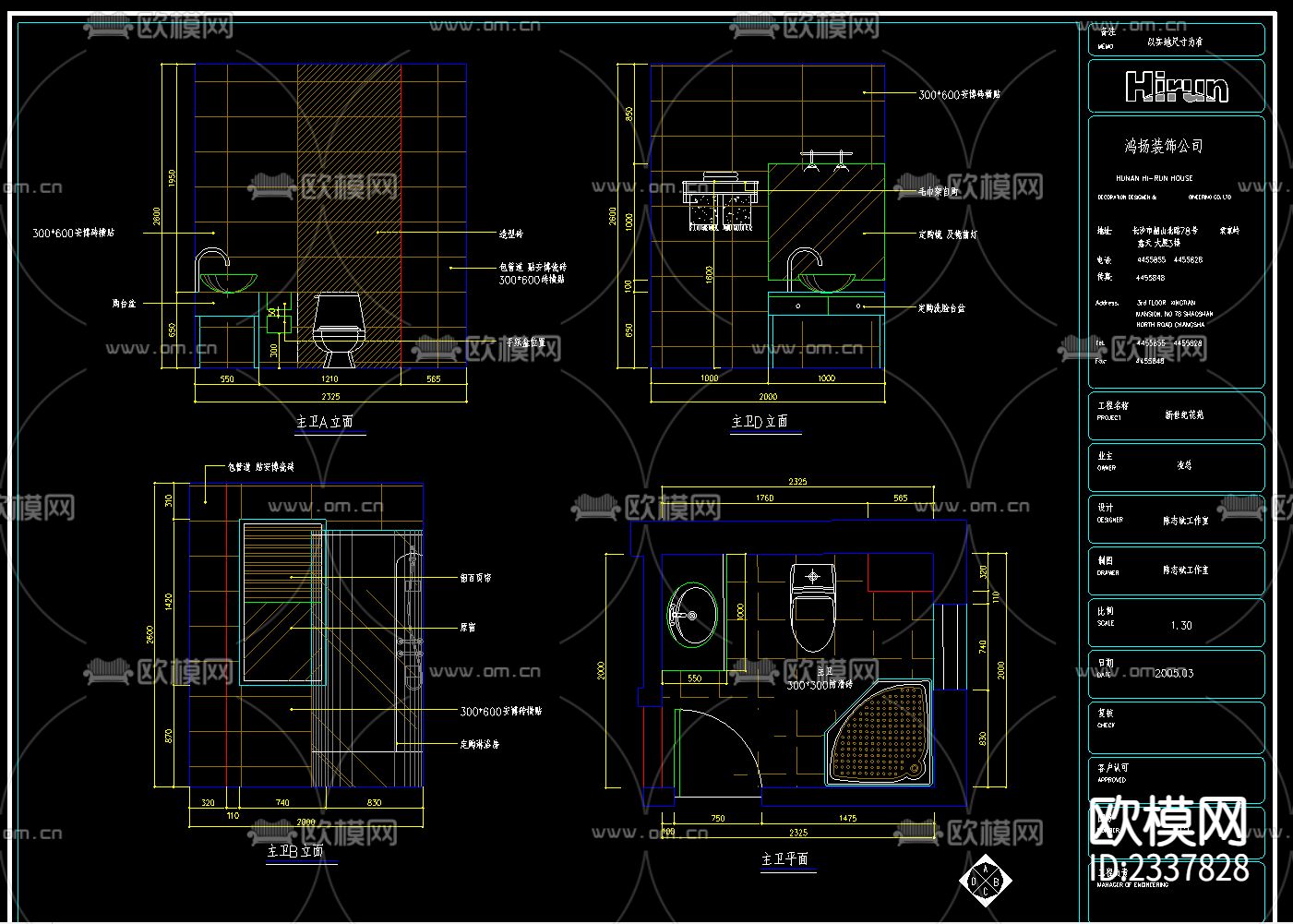The image size is (1293, 924).
Task: Select the "陶台盆" annotation label
Action: point(124,303)
